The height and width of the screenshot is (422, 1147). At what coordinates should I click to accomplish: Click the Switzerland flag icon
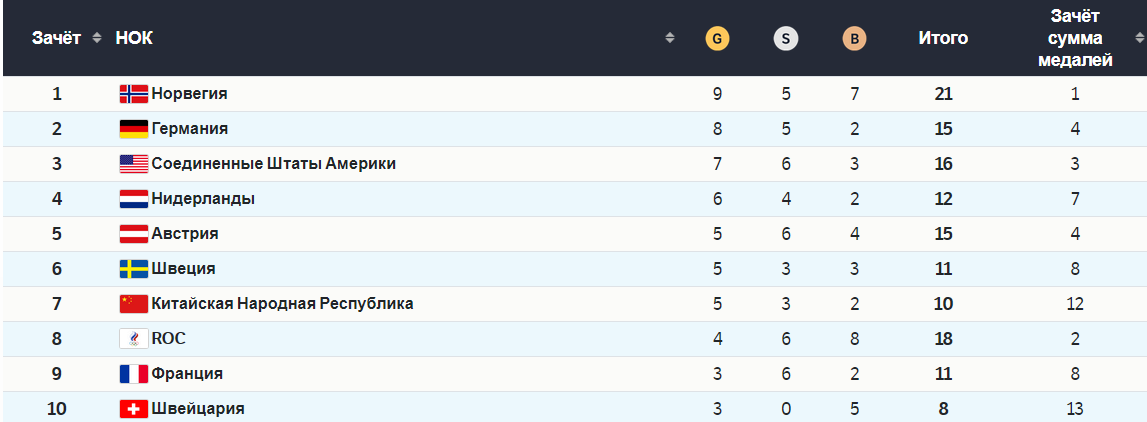pyautogui.click(x=133, y=409)
